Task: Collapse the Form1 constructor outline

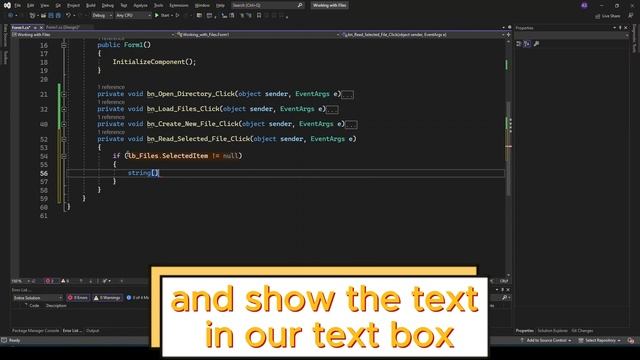Action: (x=64, y=45)
